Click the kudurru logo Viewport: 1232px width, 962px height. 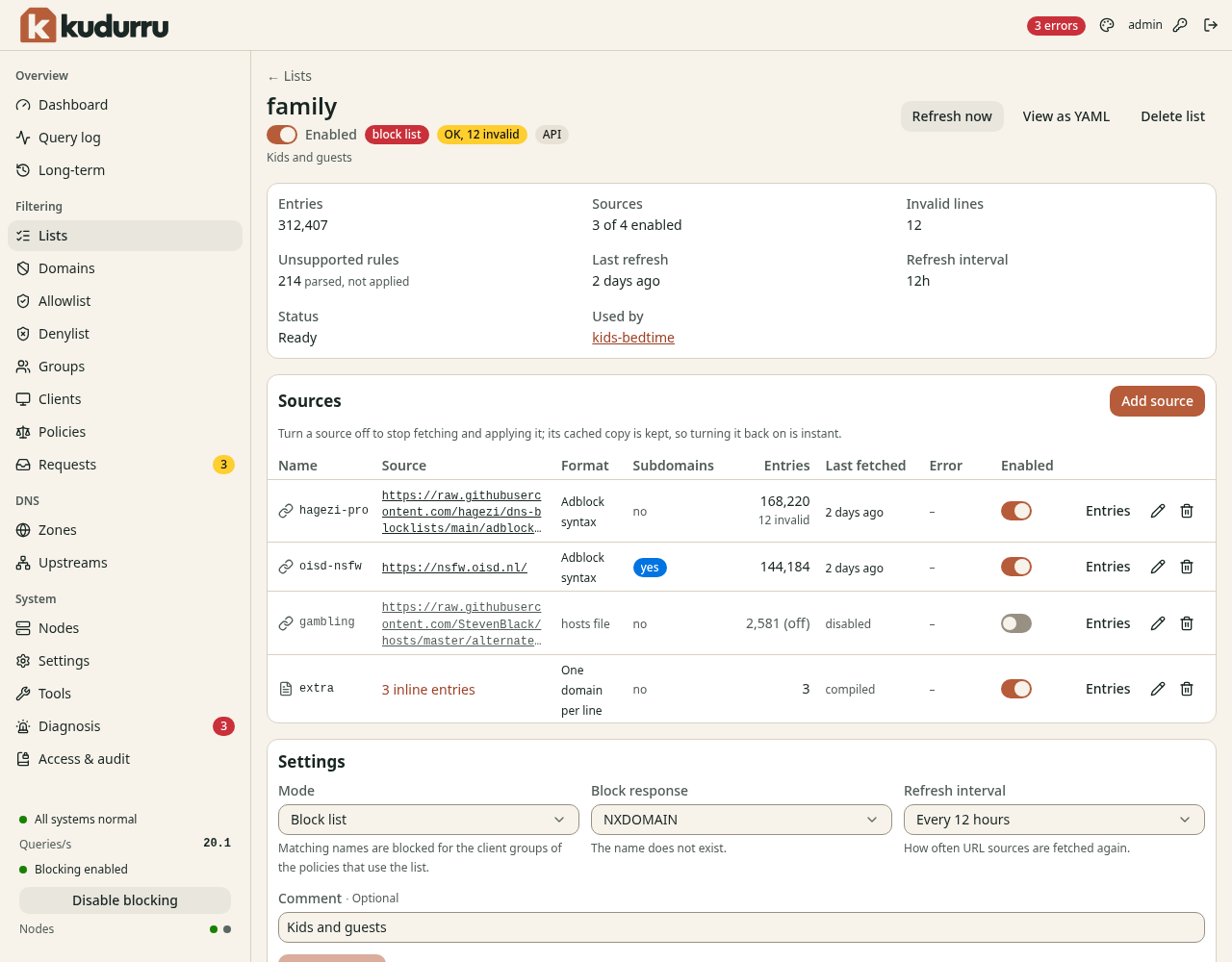click(x=94, y=25)
